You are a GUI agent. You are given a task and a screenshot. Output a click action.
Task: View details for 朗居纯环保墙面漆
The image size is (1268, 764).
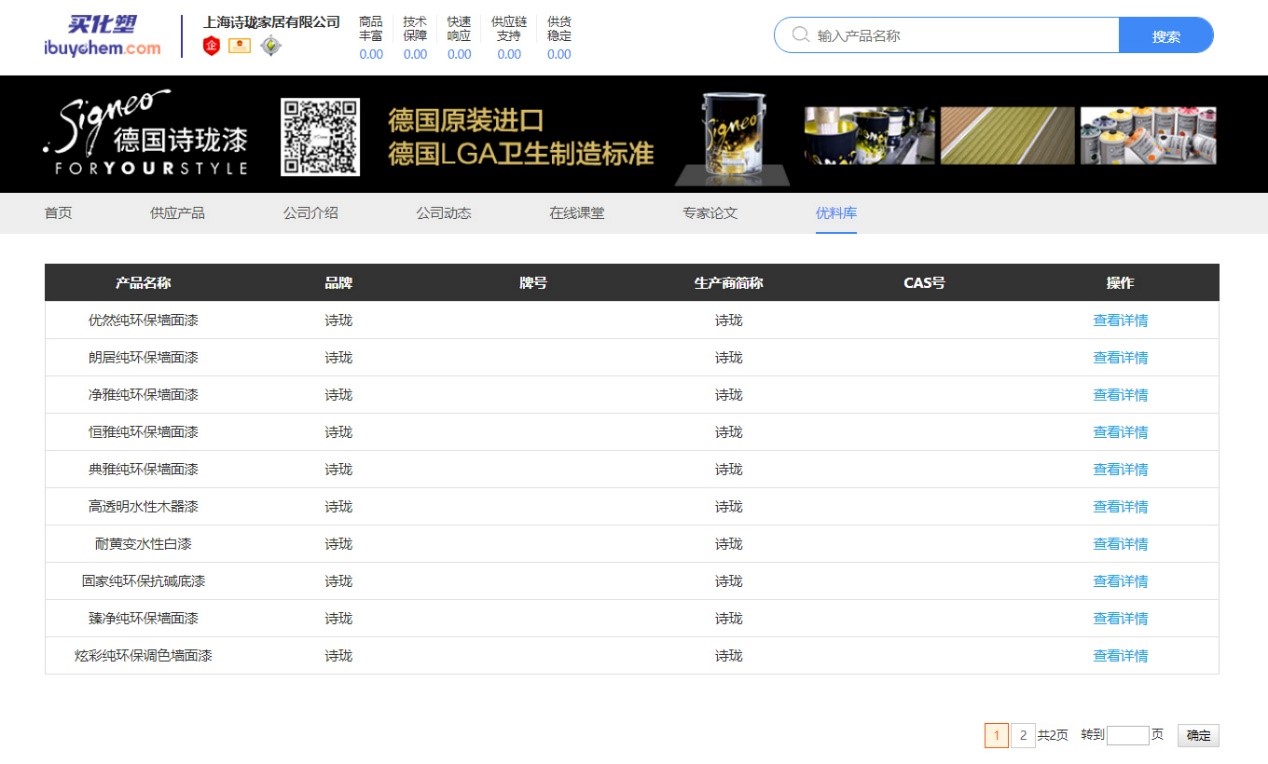coord(1120,357)
